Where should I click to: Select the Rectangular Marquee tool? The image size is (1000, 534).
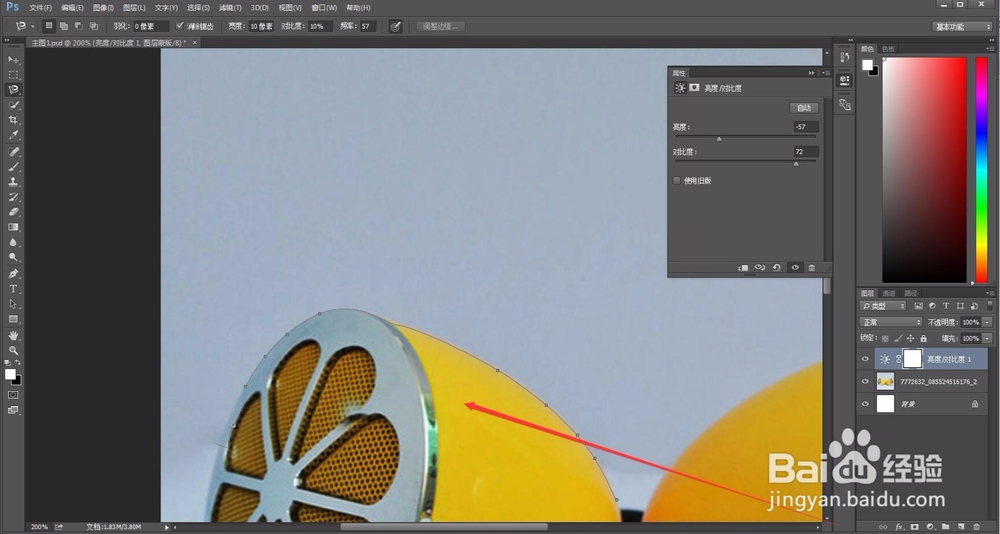point(13,75)
